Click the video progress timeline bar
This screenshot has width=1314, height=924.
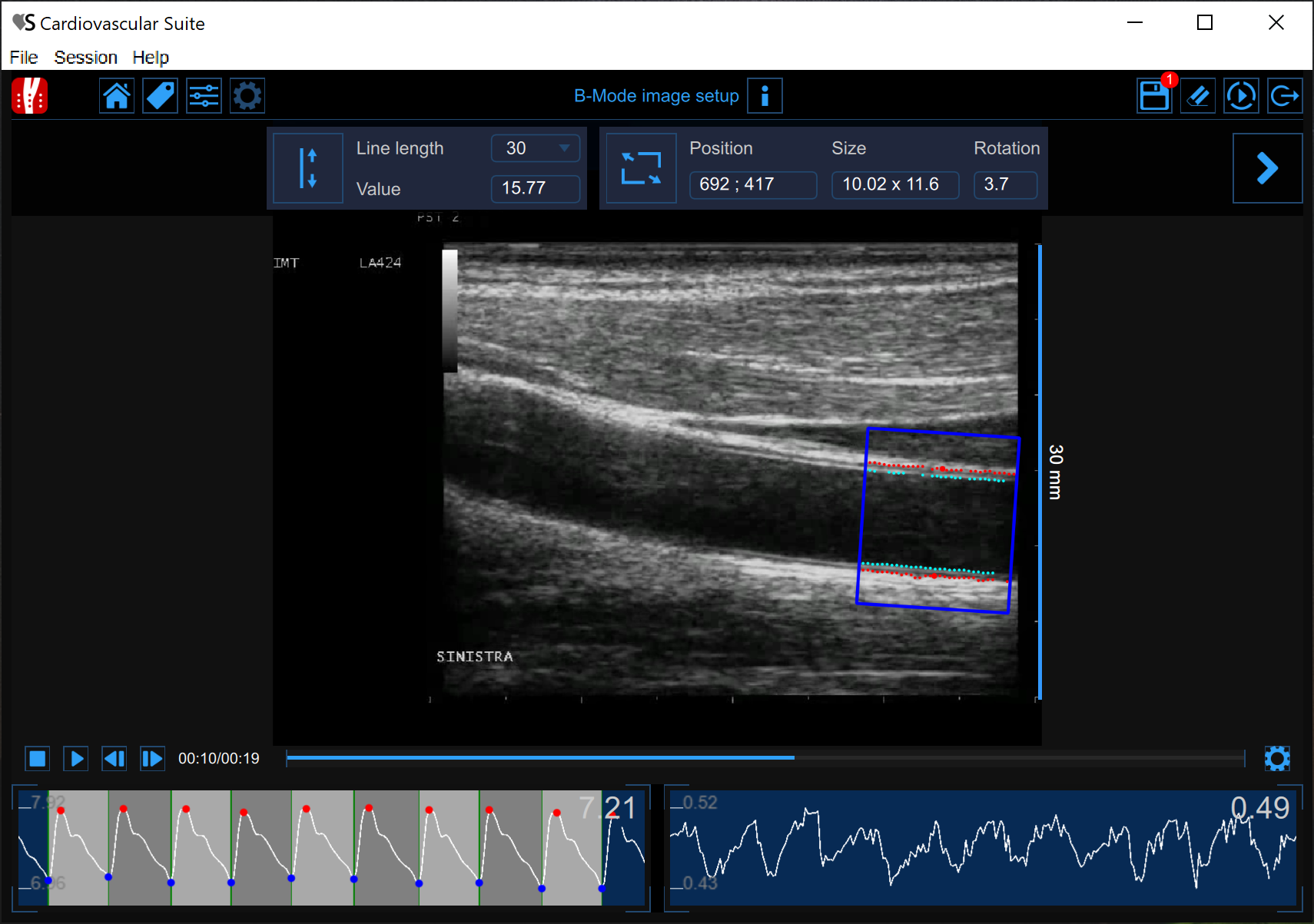point(765,758)
